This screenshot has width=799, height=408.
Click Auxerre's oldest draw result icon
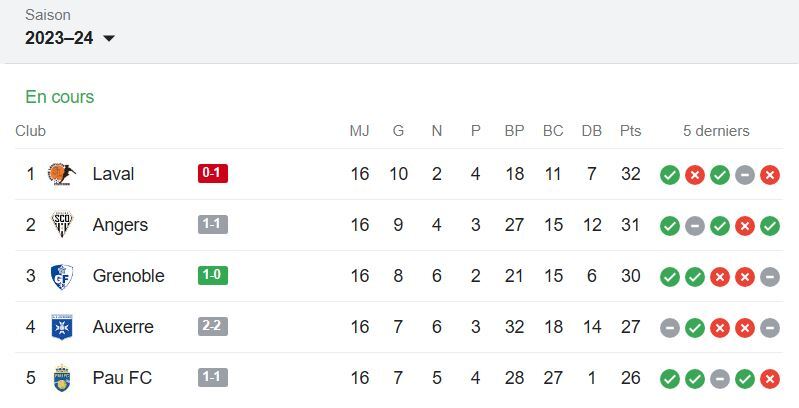pyautogui.click(x=669, y=328)
